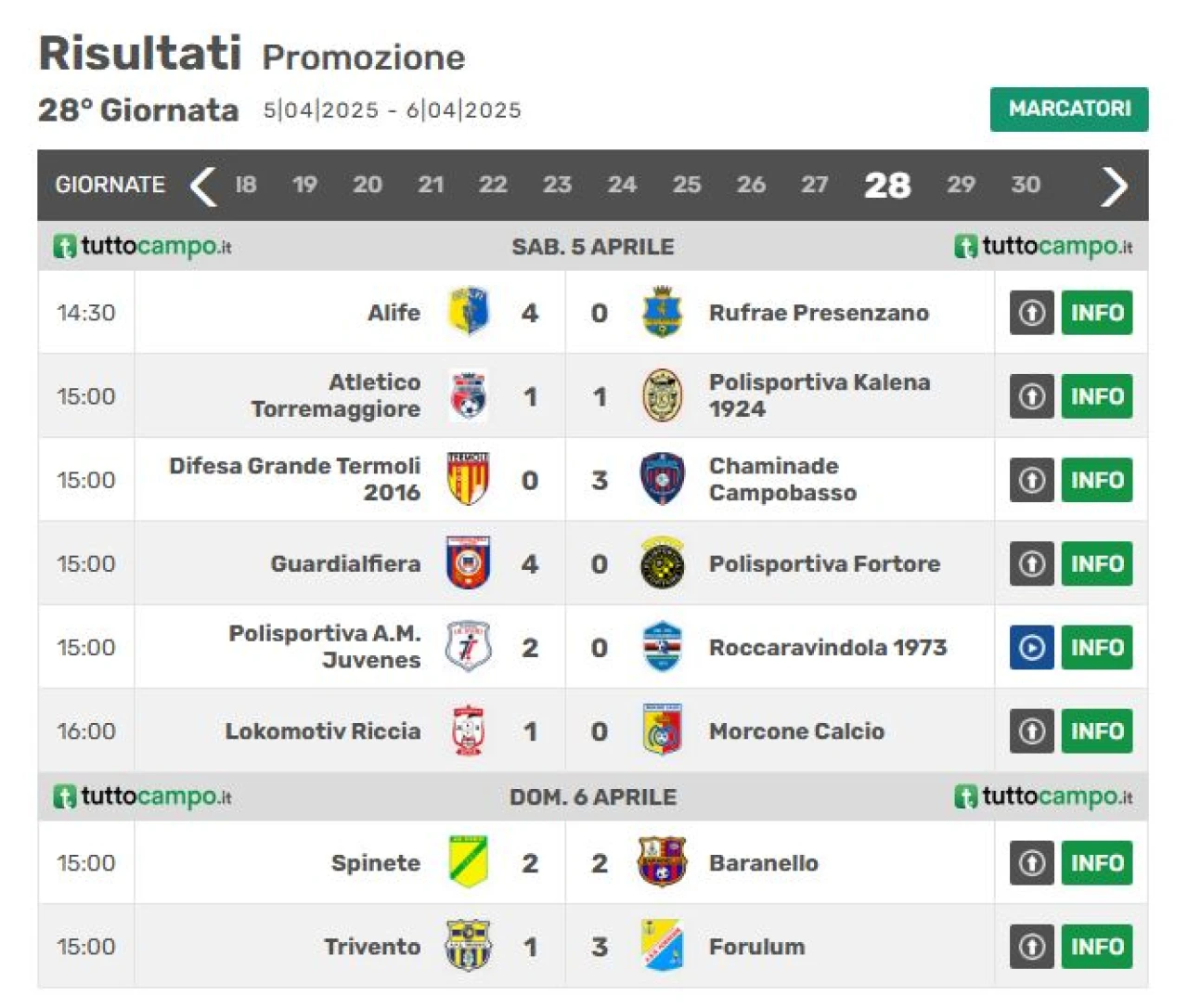Click the top-left tuttocampo.it logo
This screenshot has width=1188, height=1008.
[x=142, y=247]
